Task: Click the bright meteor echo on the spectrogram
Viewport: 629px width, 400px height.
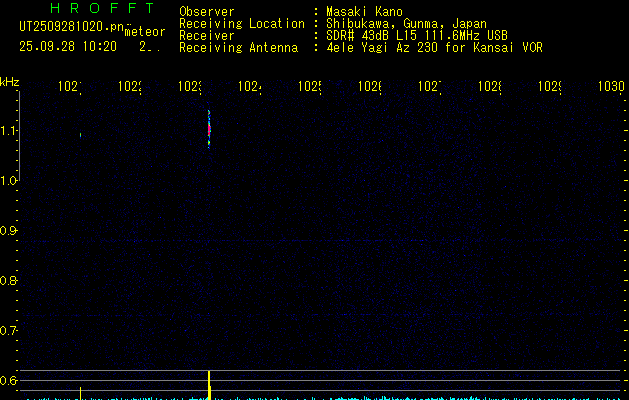Action: tap(209, 128)
